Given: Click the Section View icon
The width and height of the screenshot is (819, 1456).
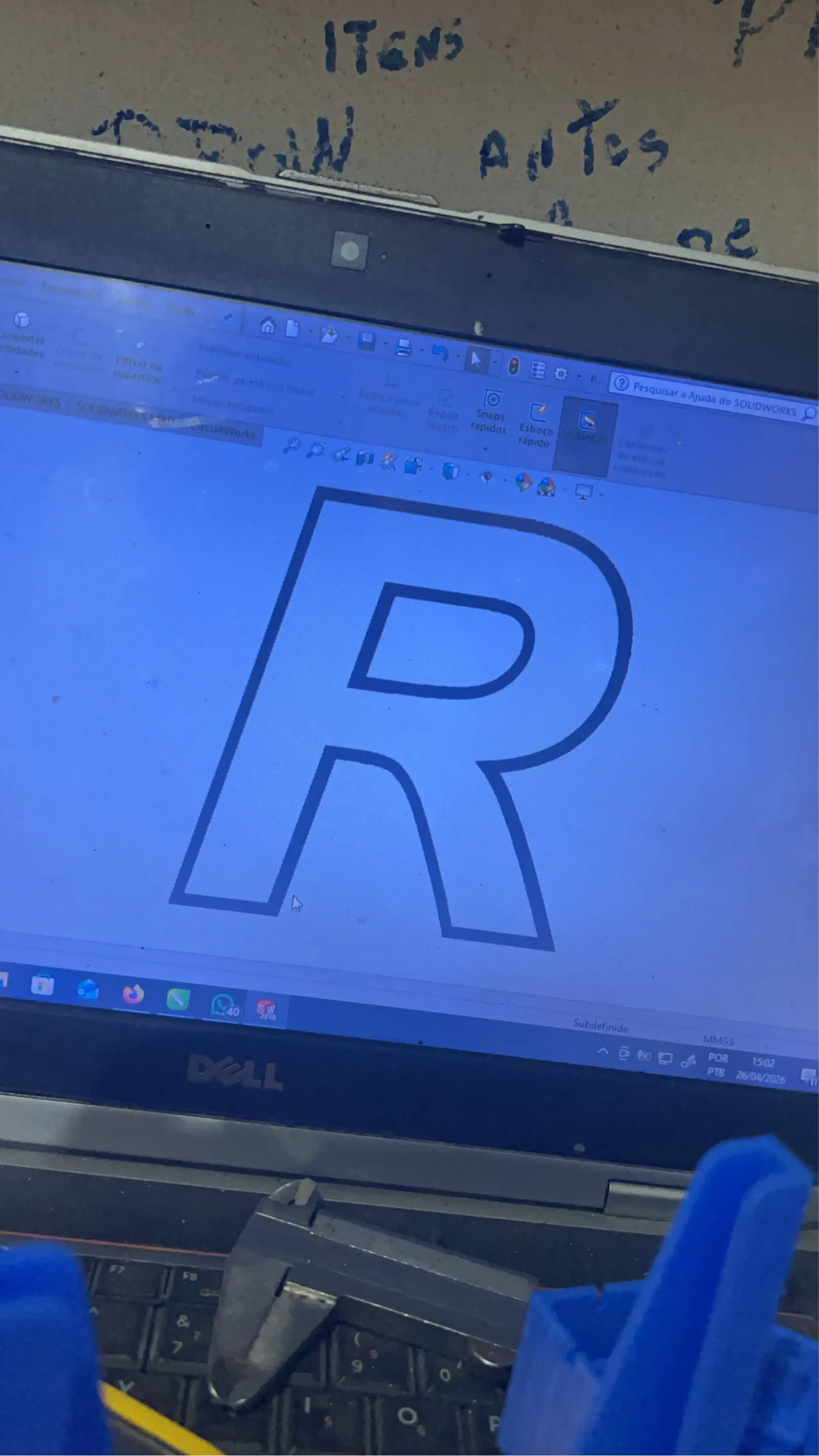Looking at the screenshot, I should click(364, 457).
